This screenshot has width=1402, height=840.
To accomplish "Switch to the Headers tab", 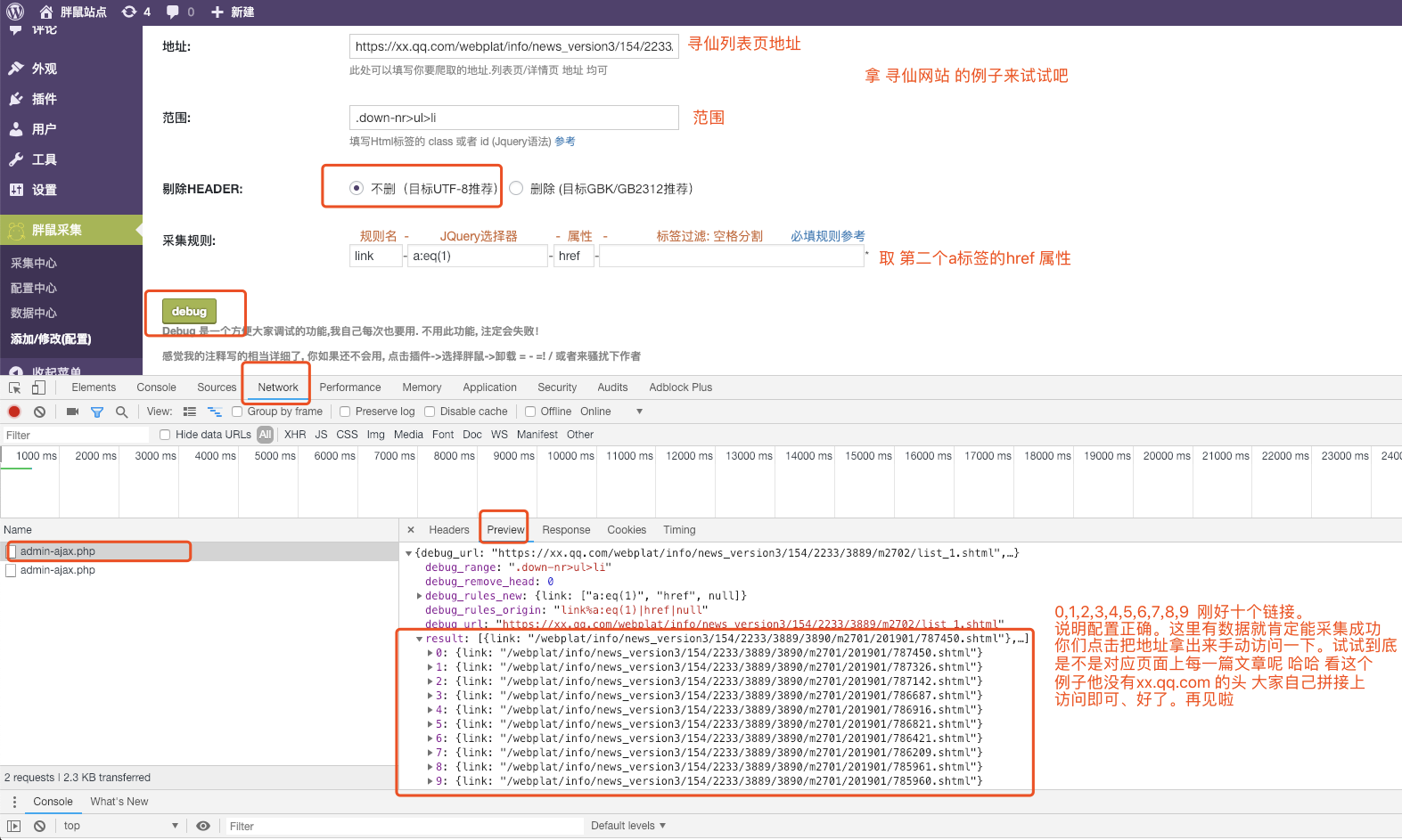I will [x=448, y=530].
